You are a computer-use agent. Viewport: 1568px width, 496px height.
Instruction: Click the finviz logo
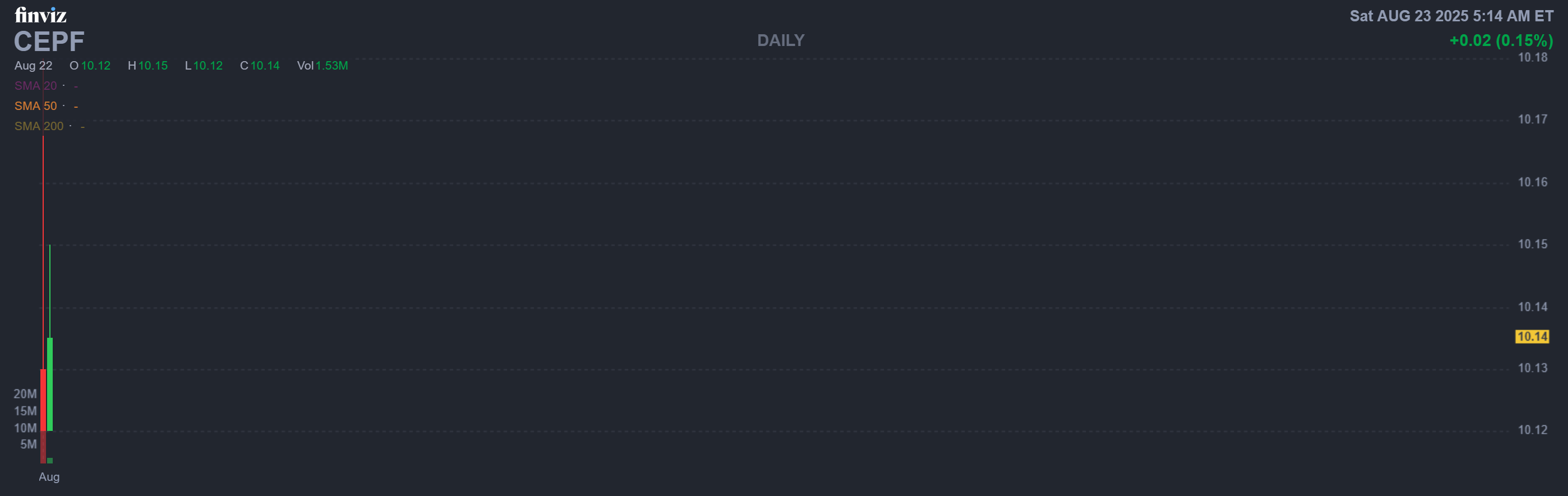40,15
